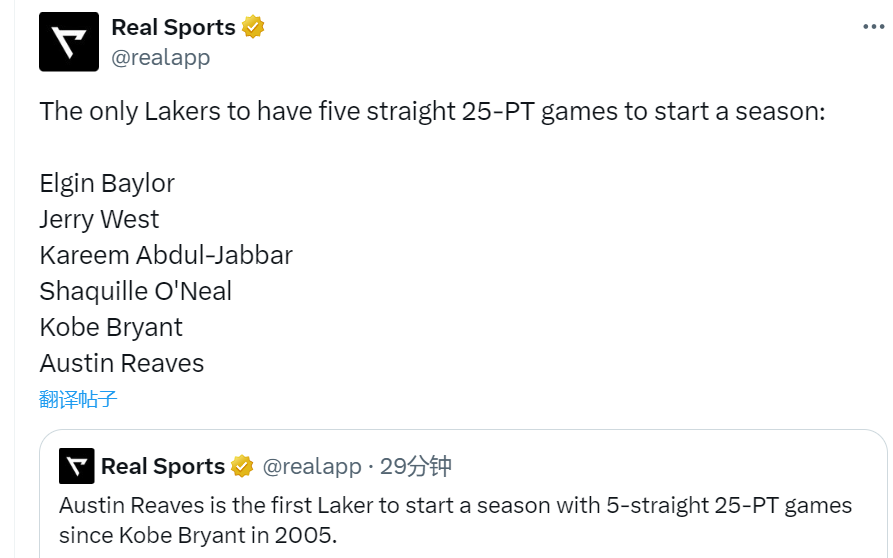Open quoted post via 'first Laker to start' sentence
The height and width of the screenshot is (558, 893).
click(455, 505)
